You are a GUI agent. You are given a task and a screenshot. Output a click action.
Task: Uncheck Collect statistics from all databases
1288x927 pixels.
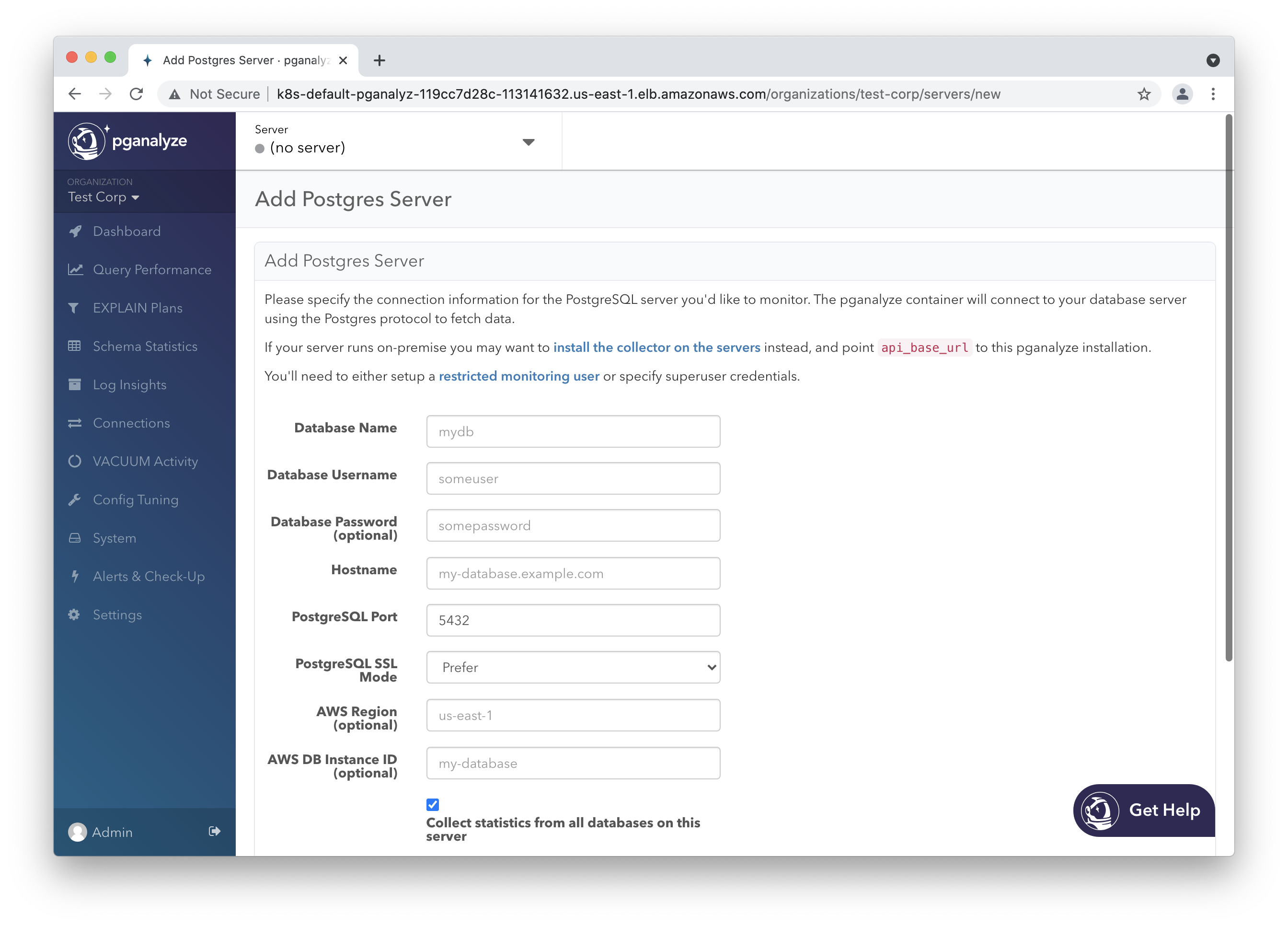click(433, 804)
